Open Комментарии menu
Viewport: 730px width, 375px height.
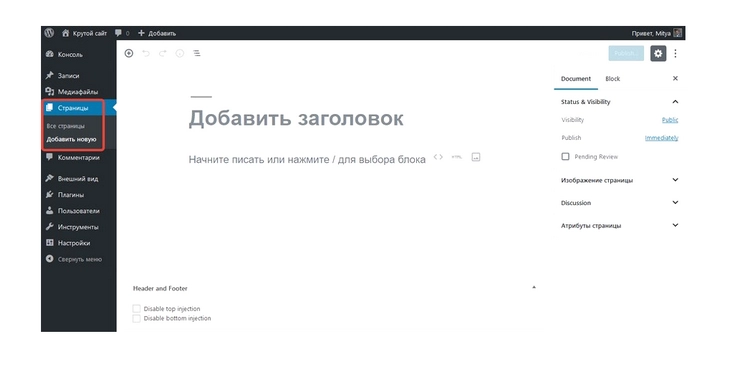[x=79, y=157]
